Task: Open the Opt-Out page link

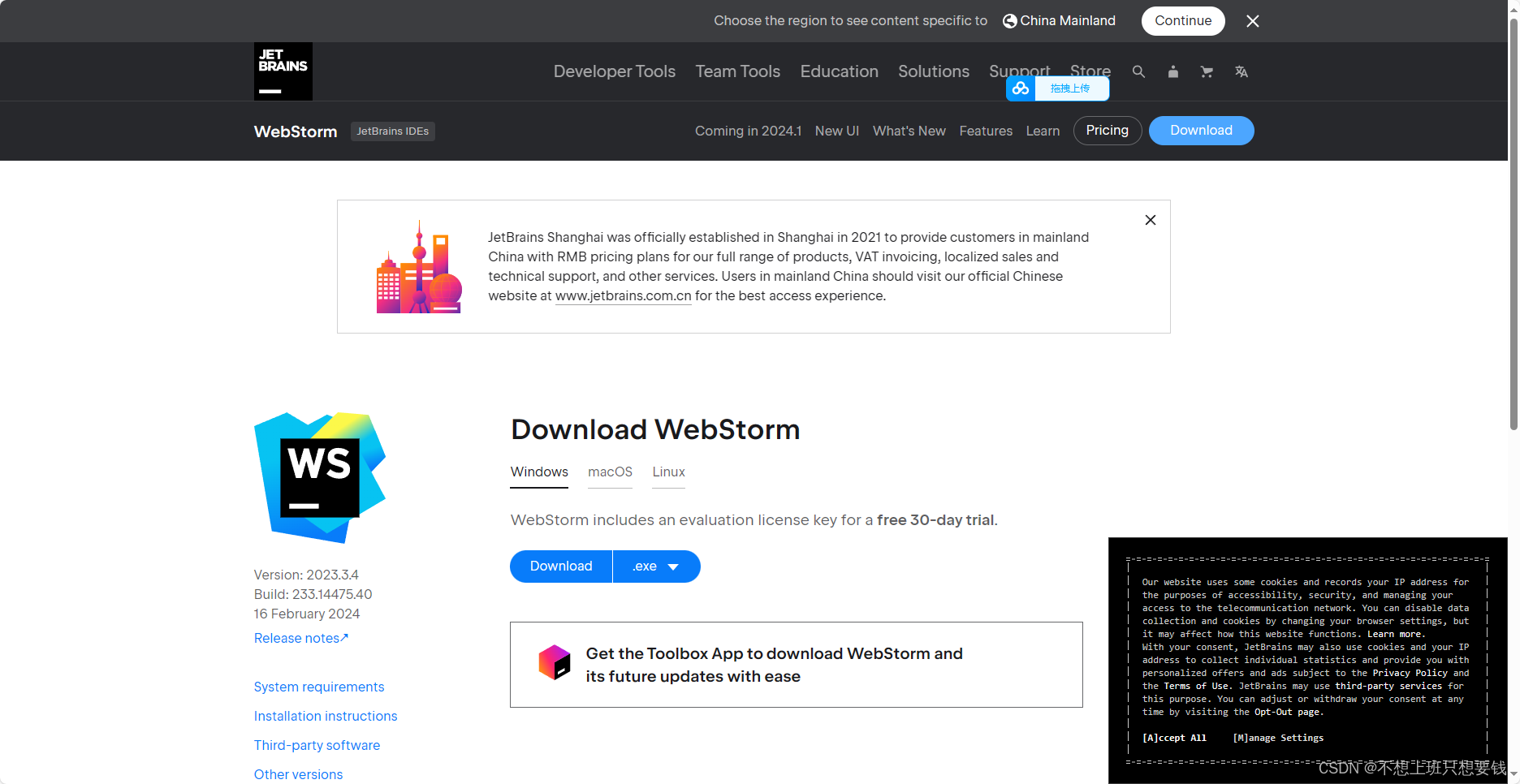Action: point(1287,712)
